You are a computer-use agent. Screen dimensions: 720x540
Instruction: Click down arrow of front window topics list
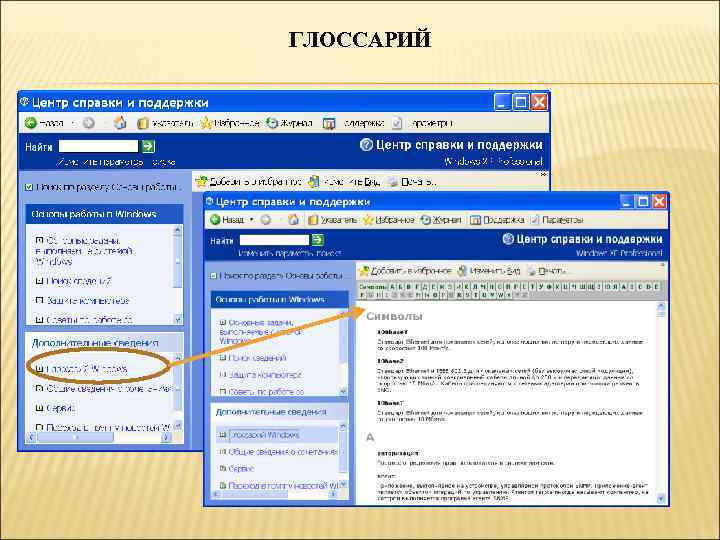coord(343,392)
